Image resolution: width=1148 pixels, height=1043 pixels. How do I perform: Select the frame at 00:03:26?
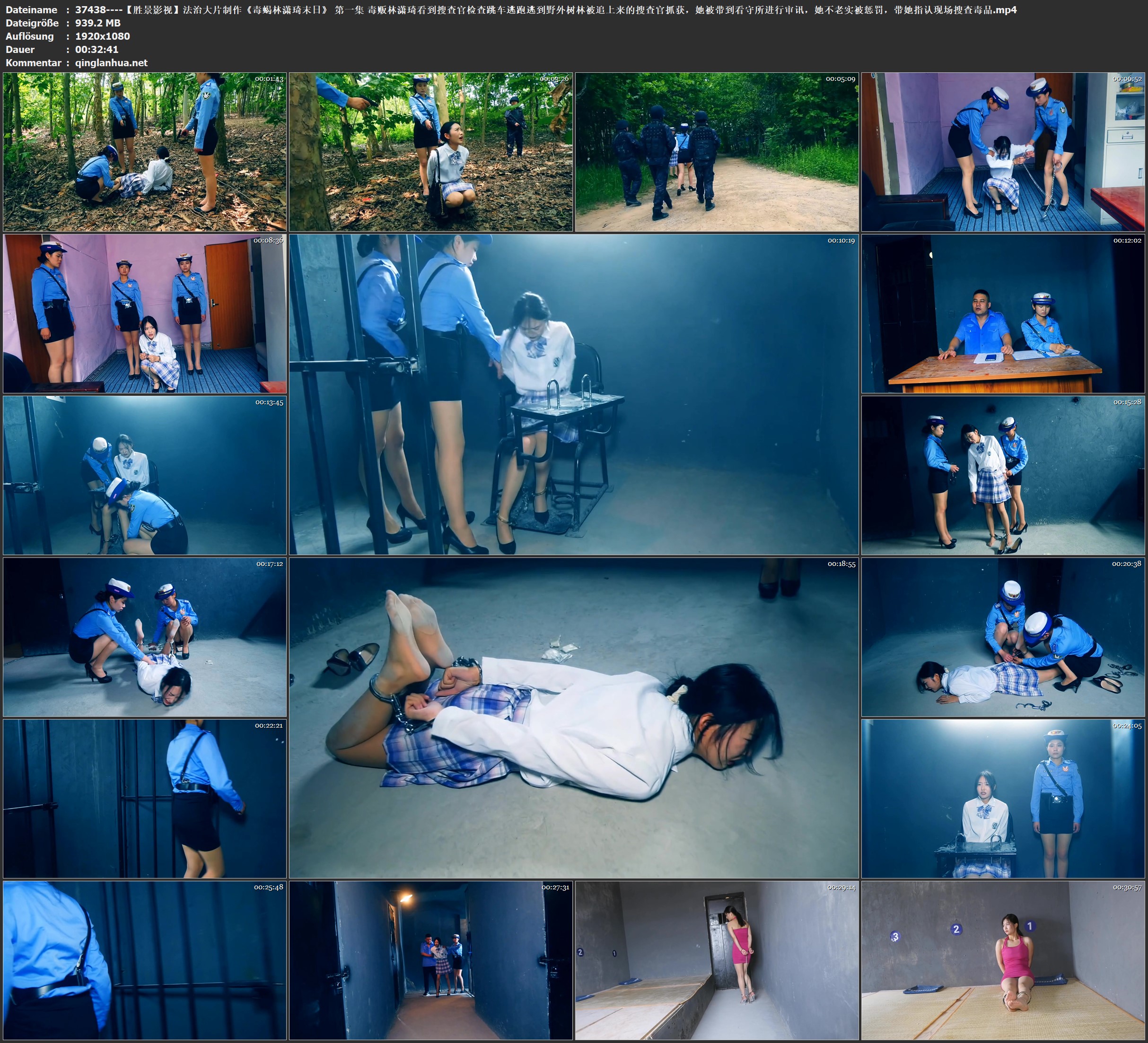430,151
